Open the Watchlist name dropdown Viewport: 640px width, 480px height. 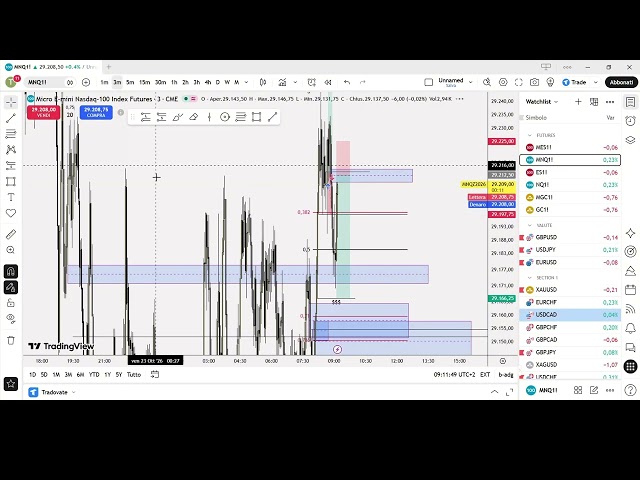coord(542,102)
